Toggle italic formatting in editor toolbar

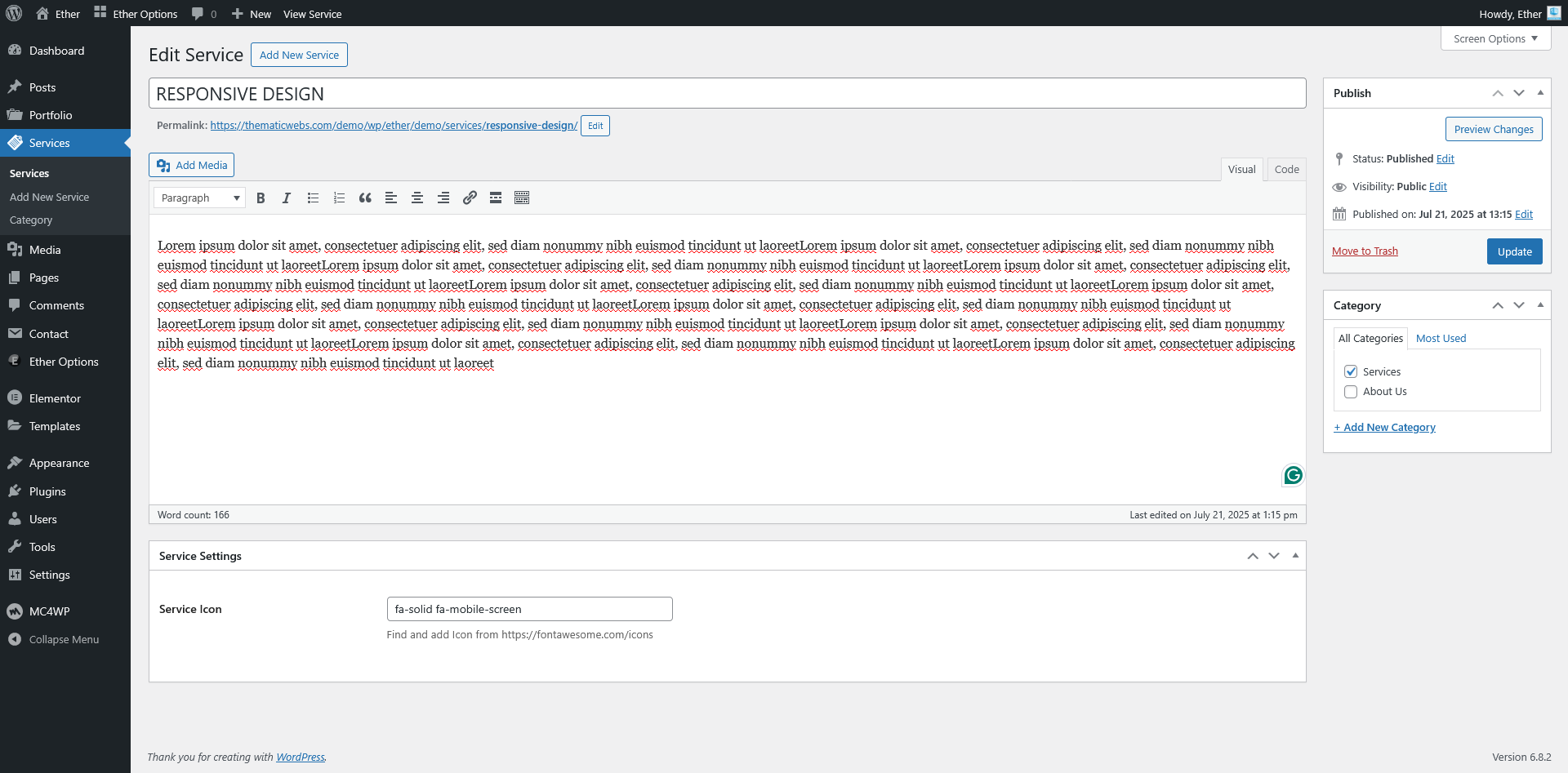pyautogui.click(x=287, y=198)
